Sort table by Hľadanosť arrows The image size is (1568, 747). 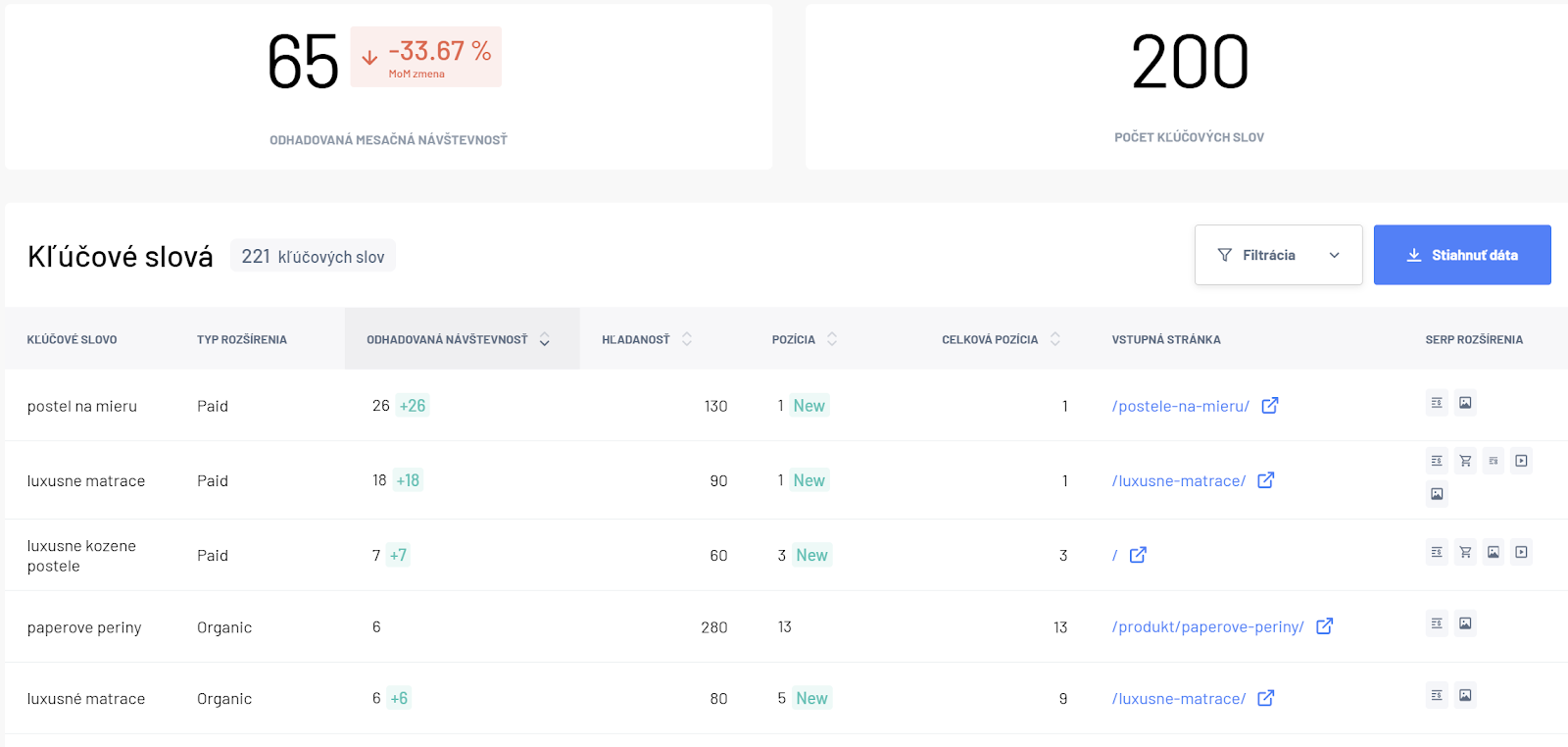pyautogui.click(x=687, y=339)
